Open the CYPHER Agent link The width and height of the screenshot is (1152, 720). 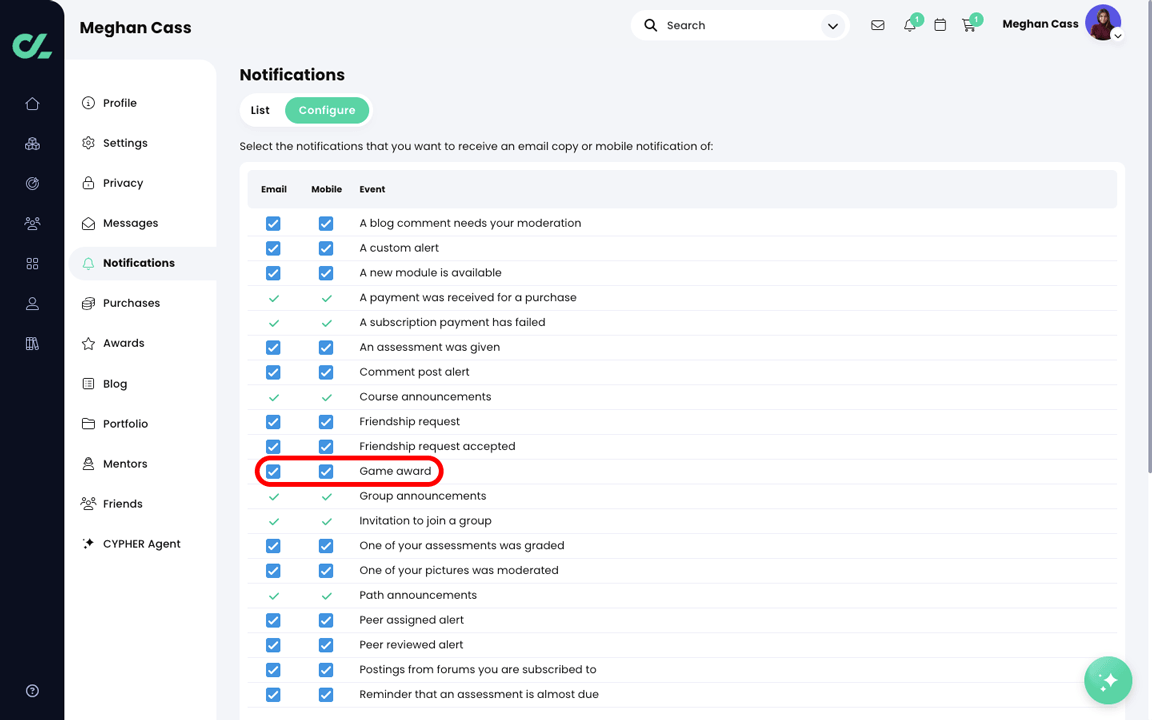pos(142,544)
